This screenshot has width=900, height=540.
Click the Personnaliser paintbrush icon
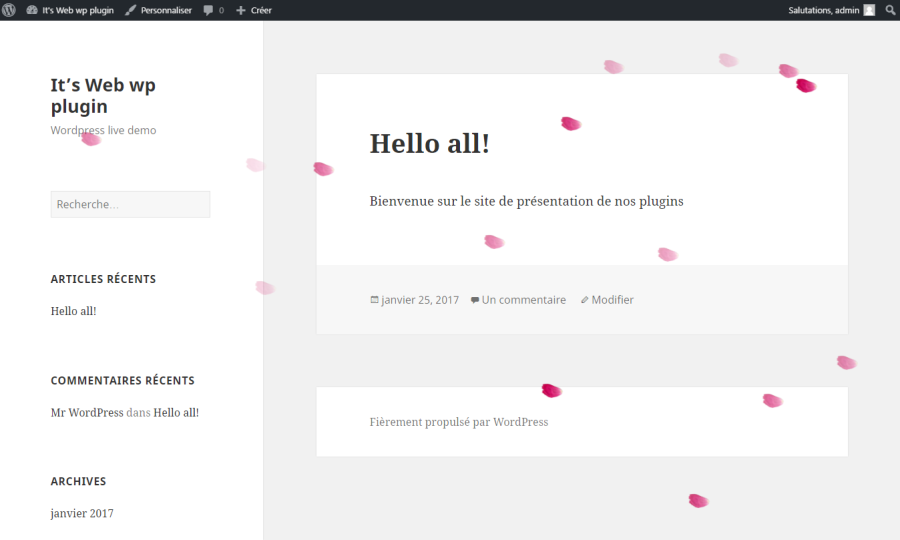coord(130,10)
